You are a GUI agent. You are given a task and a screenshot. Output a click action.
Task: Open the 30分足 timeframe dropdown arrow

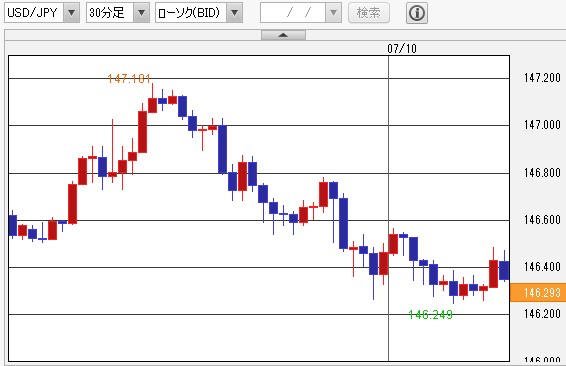[x=142, y=13]
